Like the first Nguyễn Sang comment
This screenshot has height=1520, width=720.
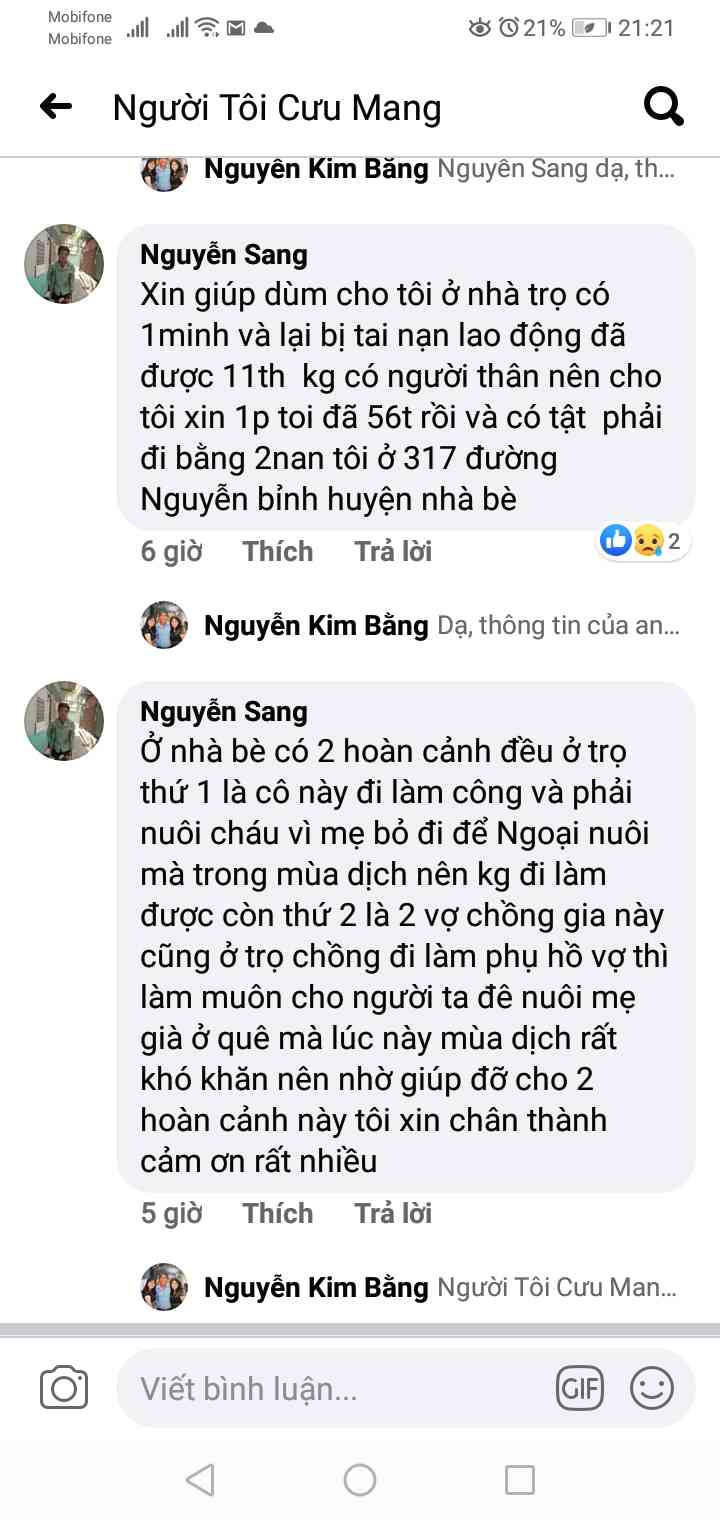[278, 551]
